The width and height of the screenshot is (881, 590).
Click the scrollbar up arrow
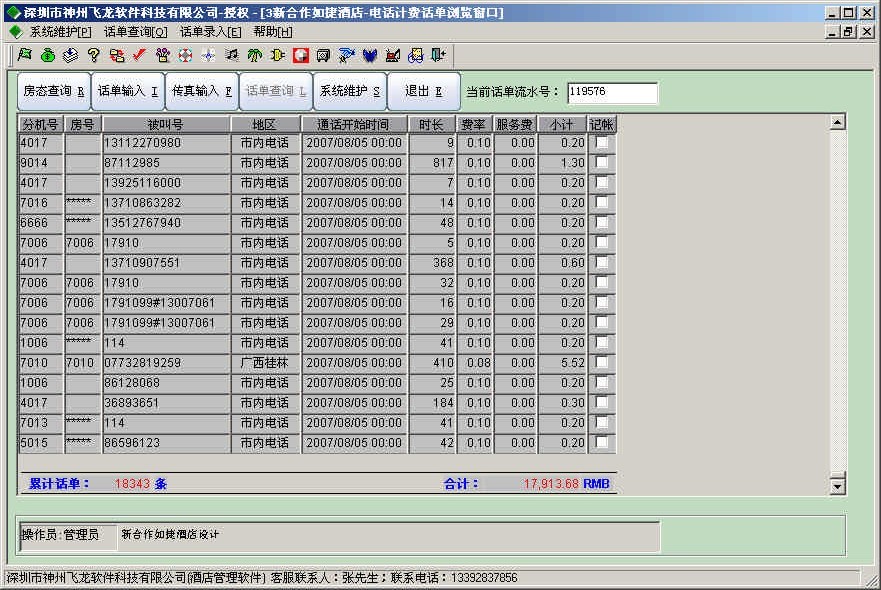837,122
